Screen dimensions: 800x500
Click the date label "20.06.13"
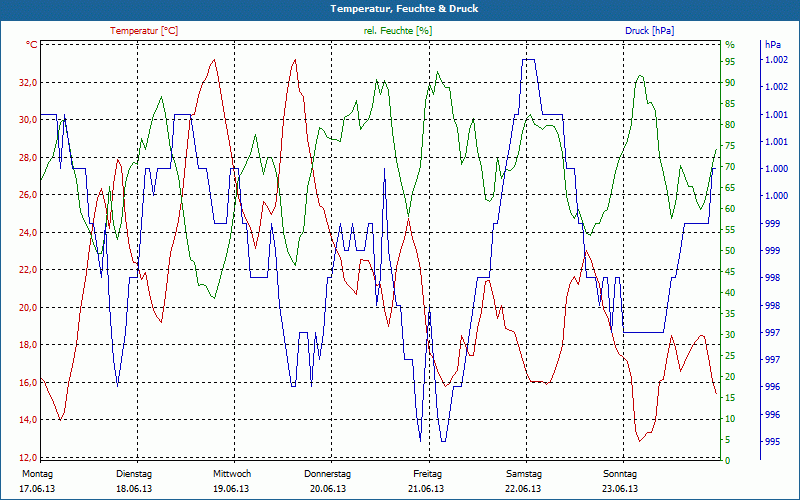(328, 489)
